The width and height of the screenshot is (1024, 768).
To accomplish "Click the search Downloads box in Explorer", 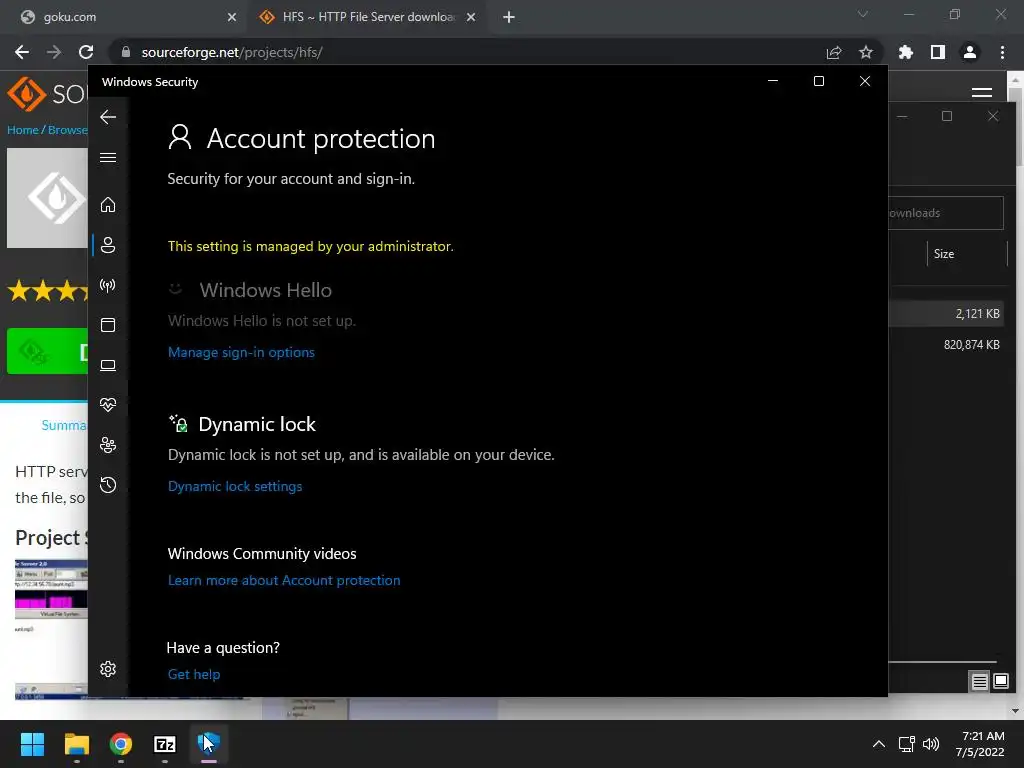I will [946, 213].
